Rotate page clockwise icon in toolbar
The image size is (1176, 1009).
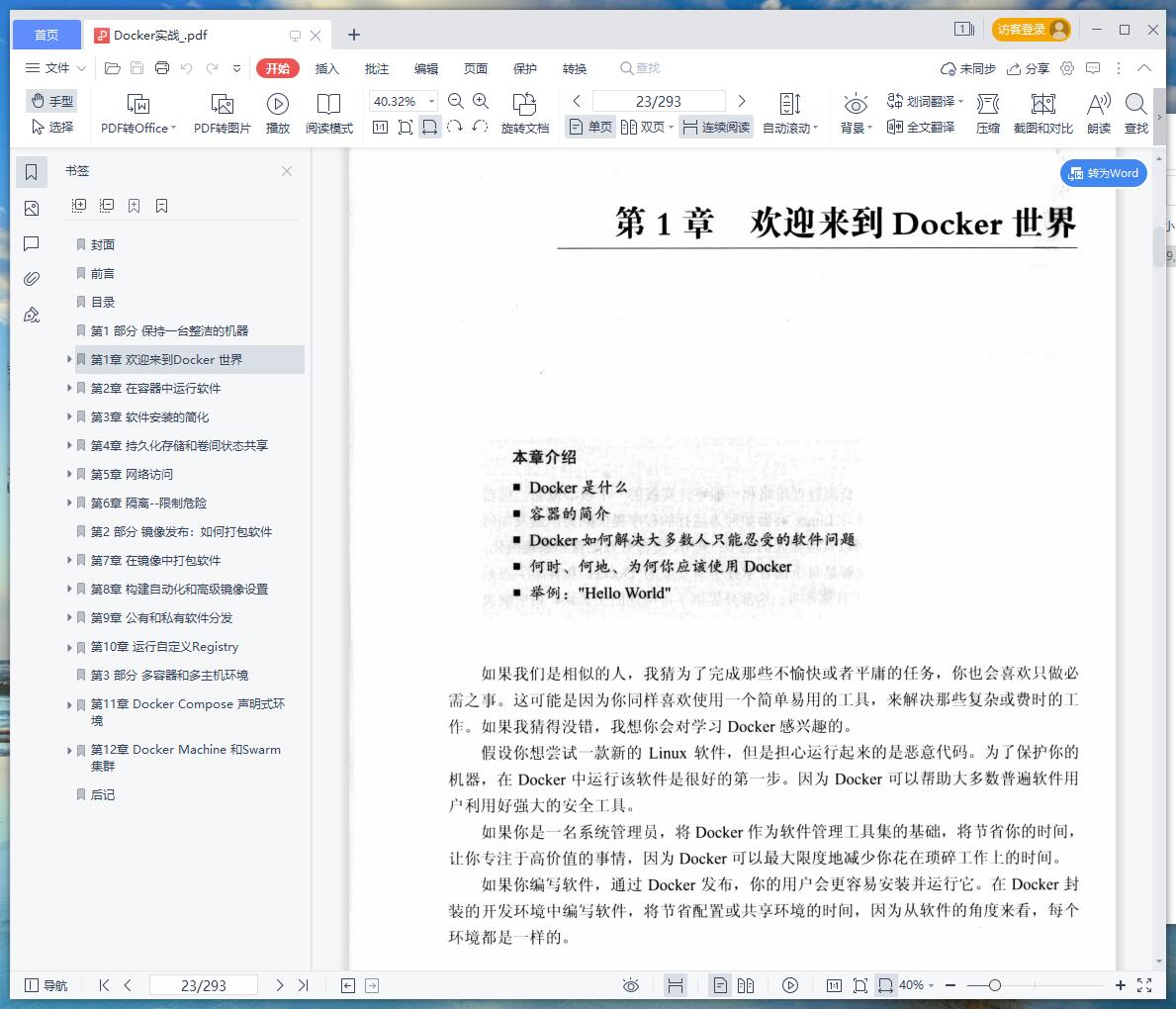pos(455,127)
